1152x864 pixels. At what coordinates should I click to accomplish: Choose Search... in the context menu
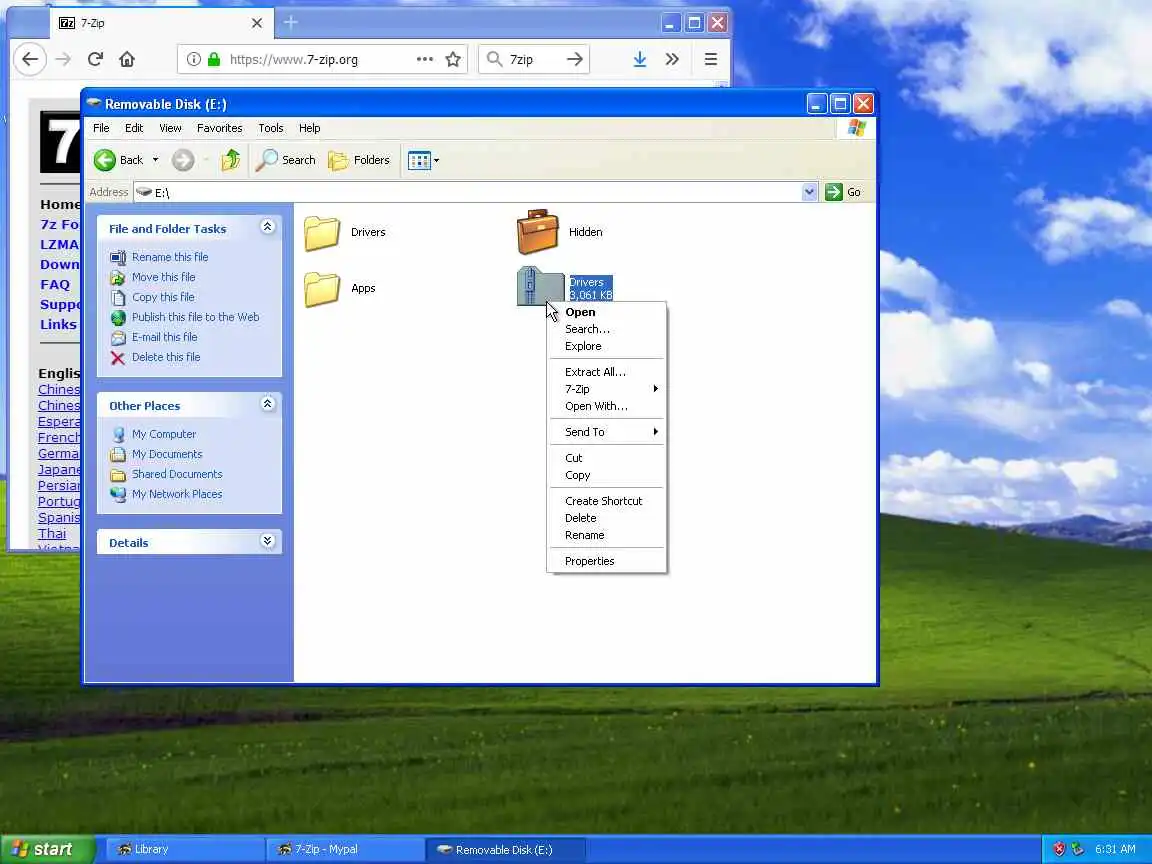(x=607, y=329)
